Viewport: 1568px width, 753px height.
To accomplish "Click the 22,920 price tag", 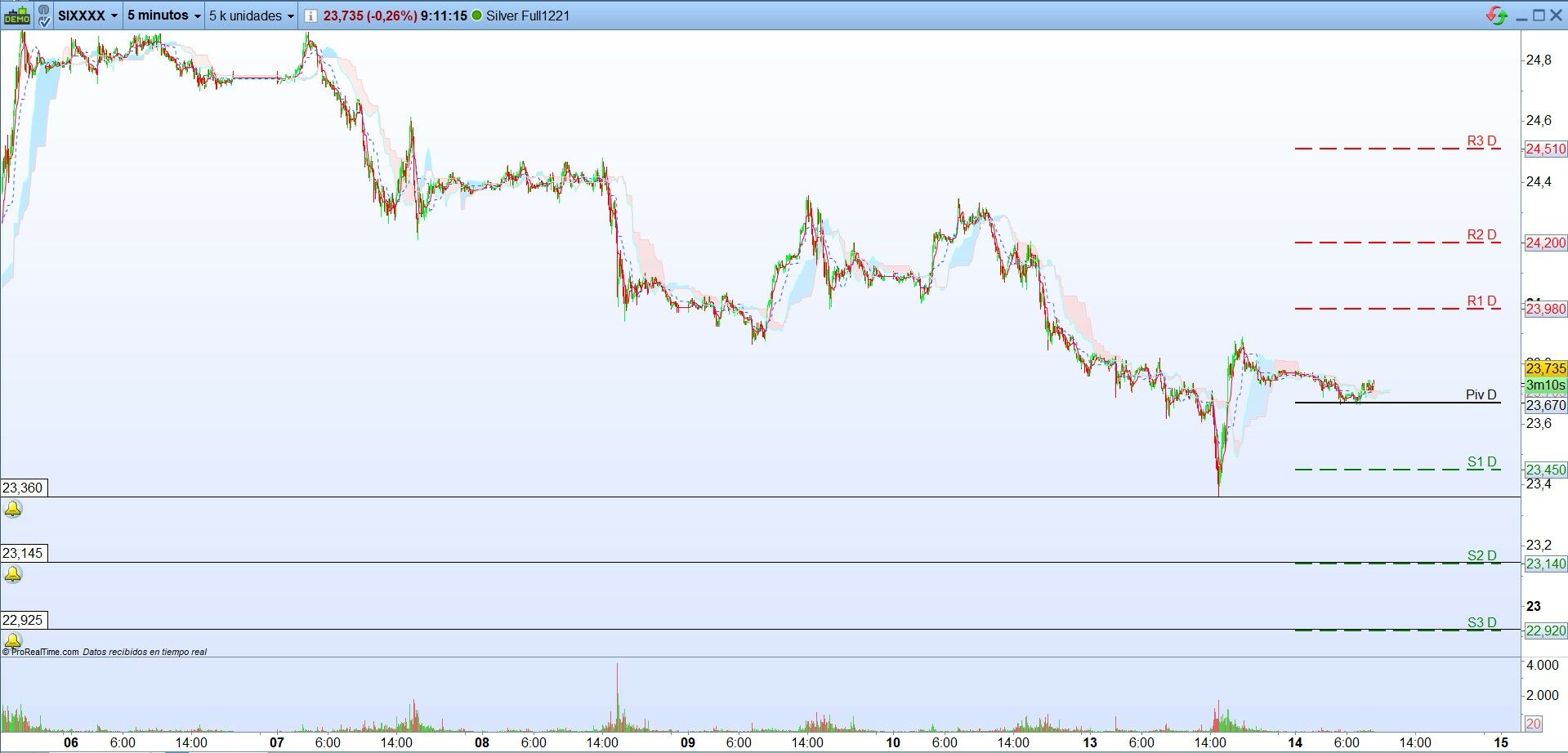I will 1546,630.
